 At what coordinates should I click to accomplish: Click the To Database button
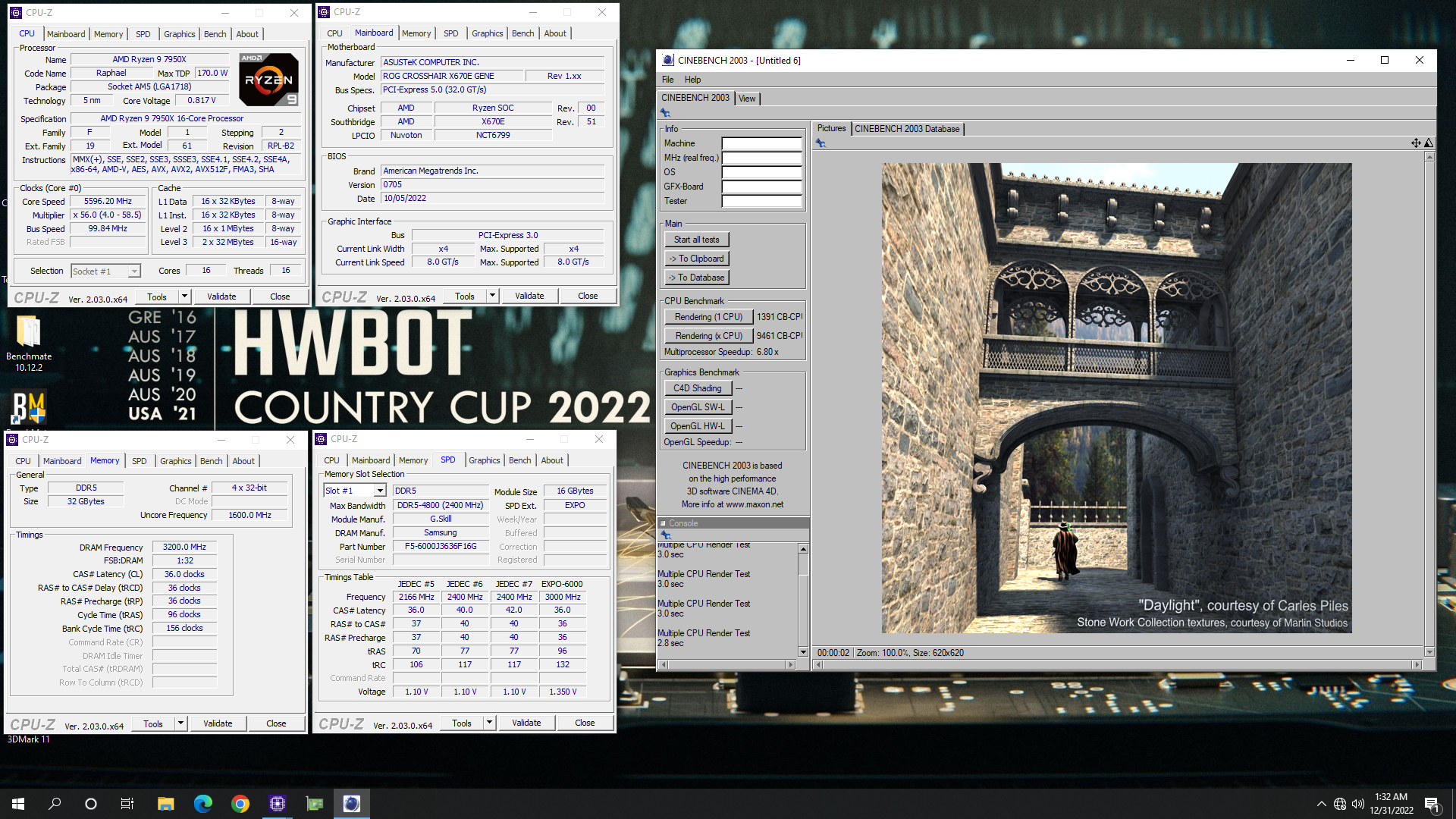pos(697,278)
